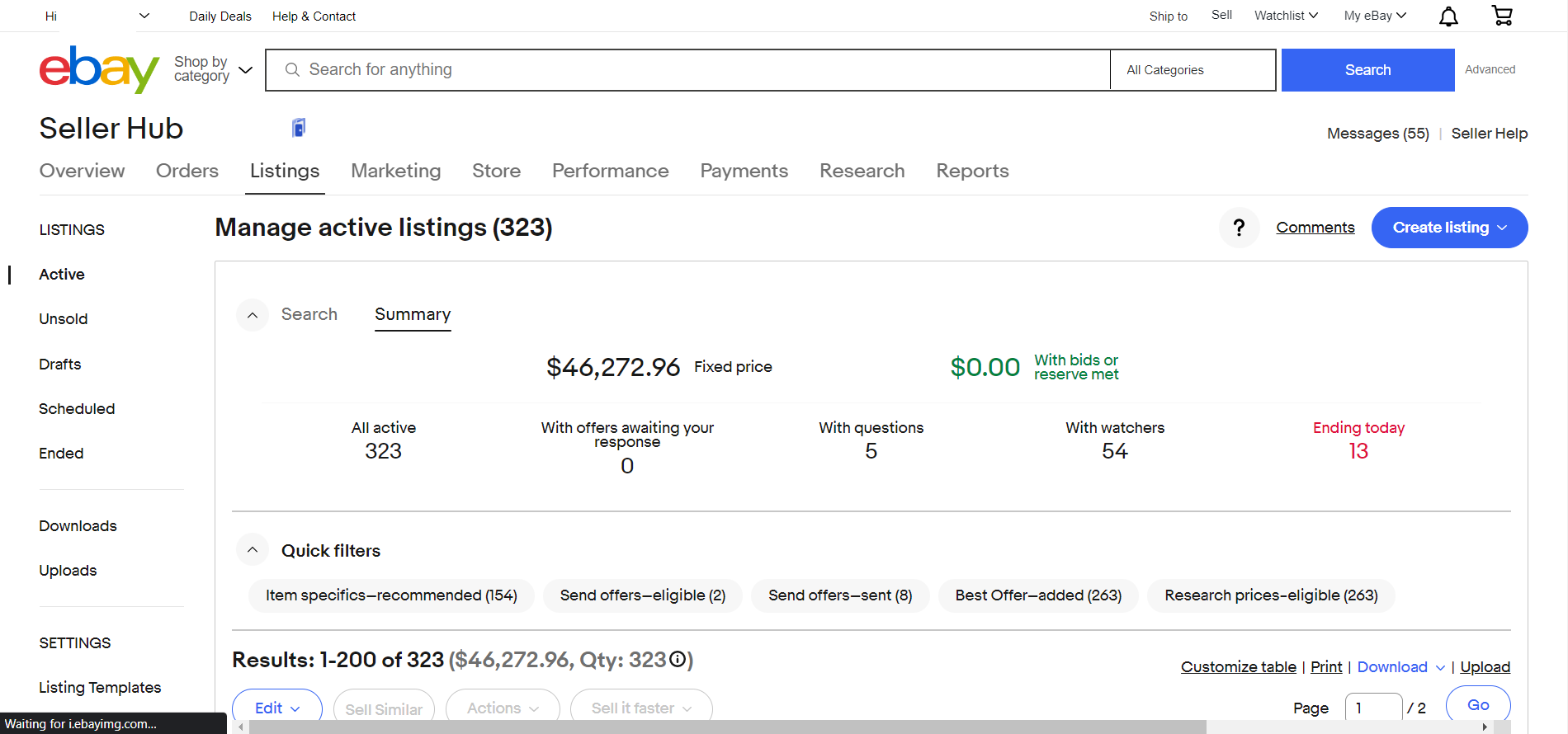Open the Store tab
This screenshot has width=1568, height=734.
click(497, 171)
